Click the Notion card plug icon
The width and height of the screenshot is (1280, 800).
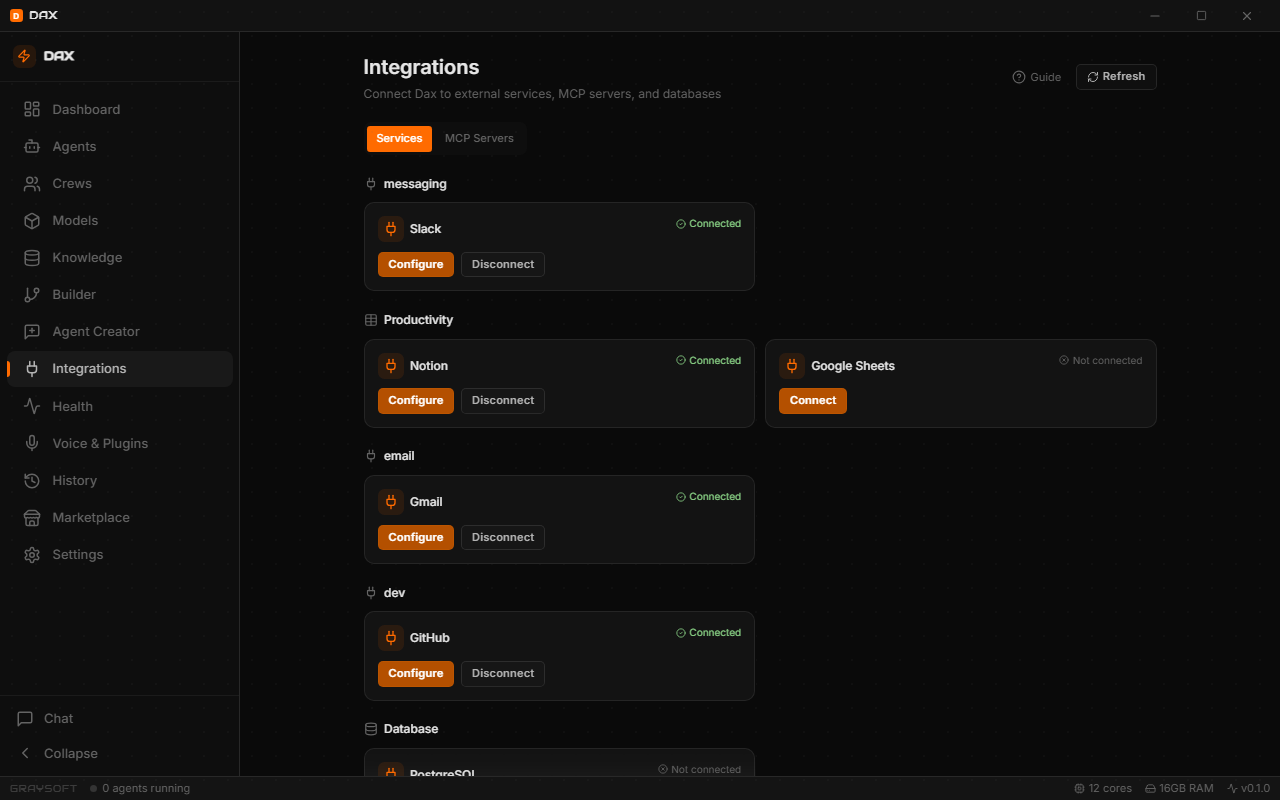[x=391, y=366]
